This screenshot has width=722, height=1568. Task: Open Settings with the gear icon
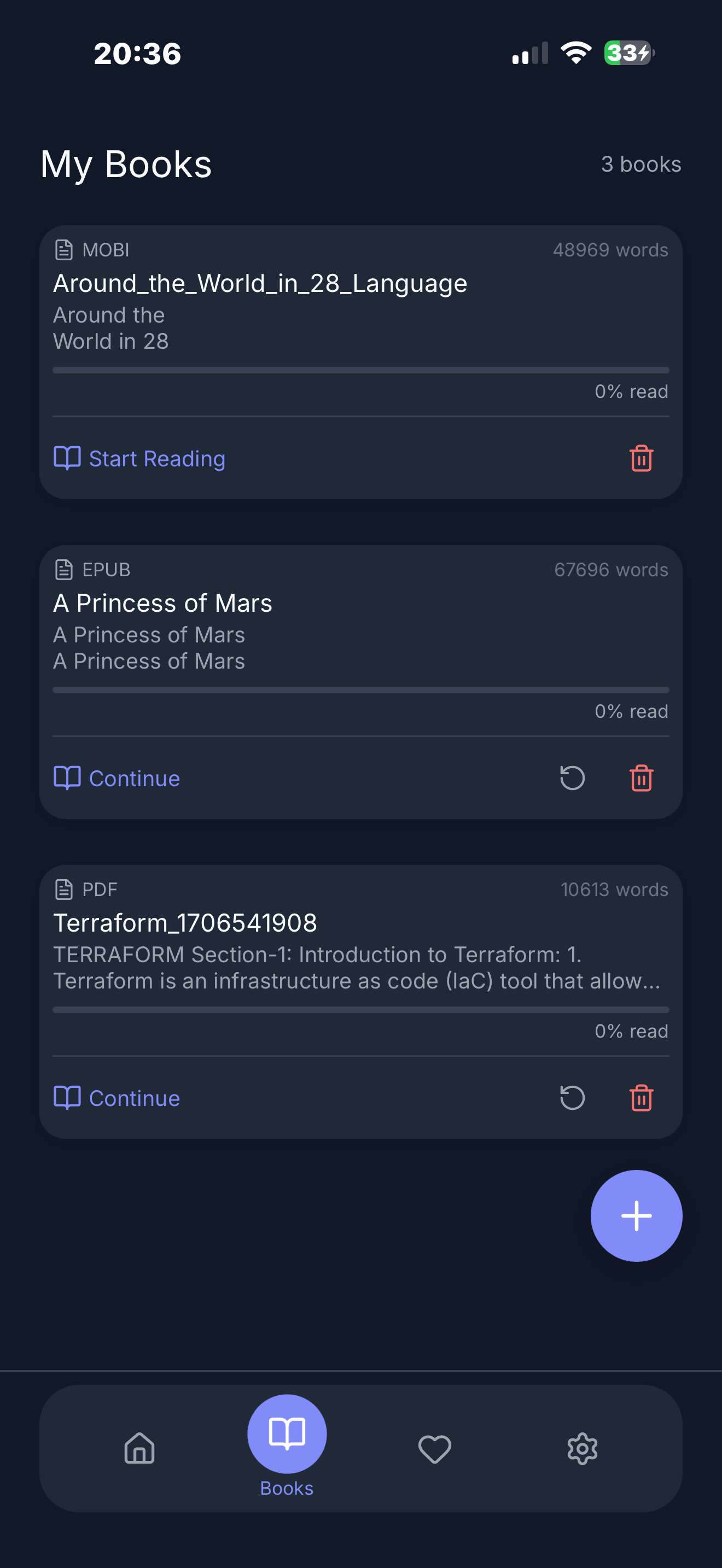(x=582, y=1449)
